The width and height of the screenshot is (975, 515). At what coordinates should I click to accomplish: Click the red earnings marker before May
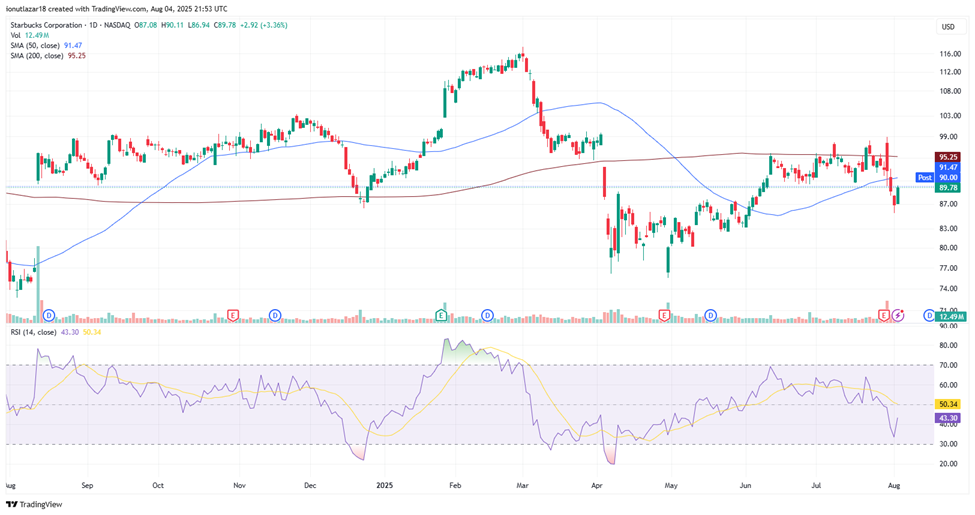coord(665,315)
